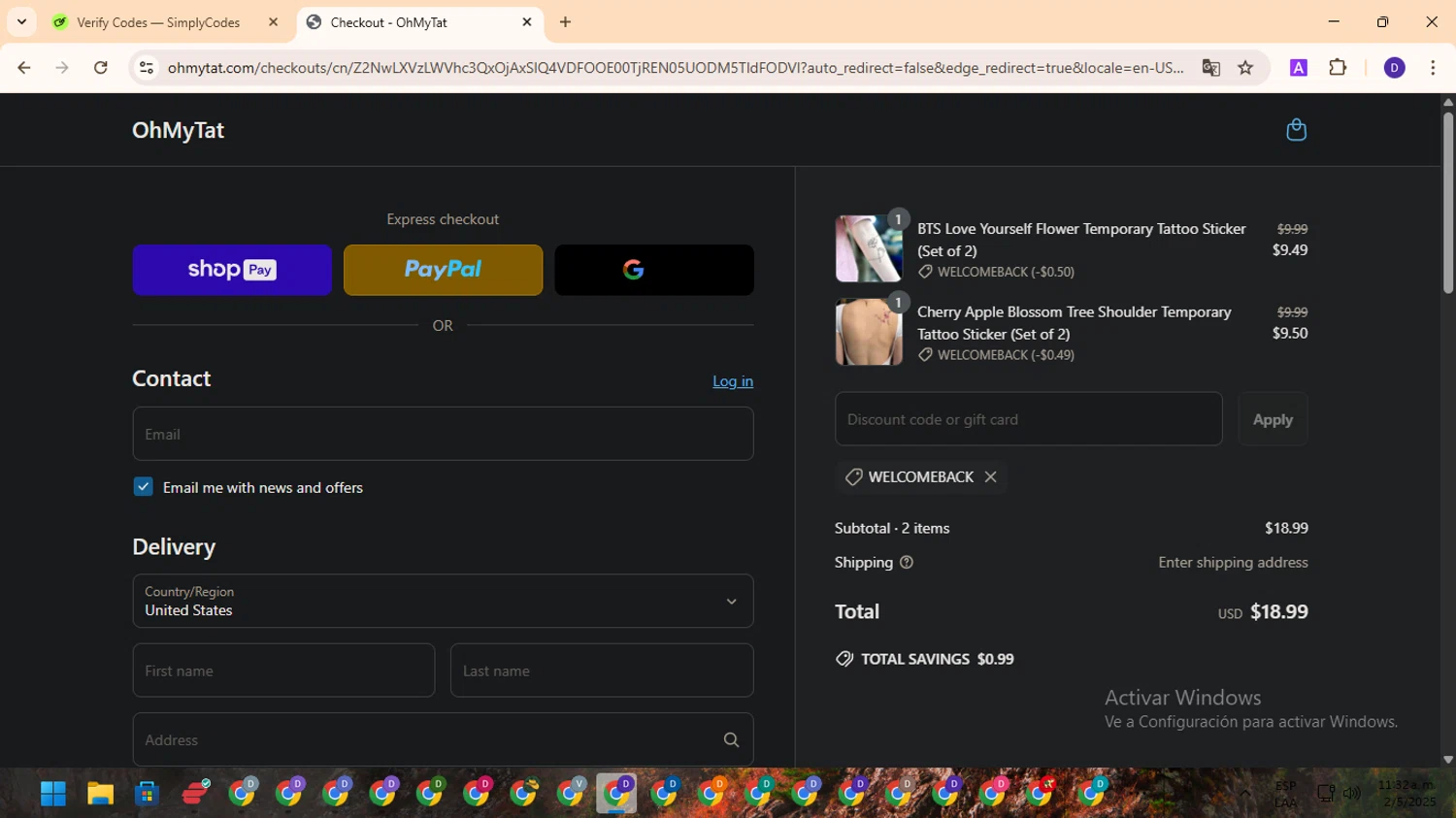Click the address search magnifier icon
Viewport: 1456px width, 818px height.
(x=732, y=740)
